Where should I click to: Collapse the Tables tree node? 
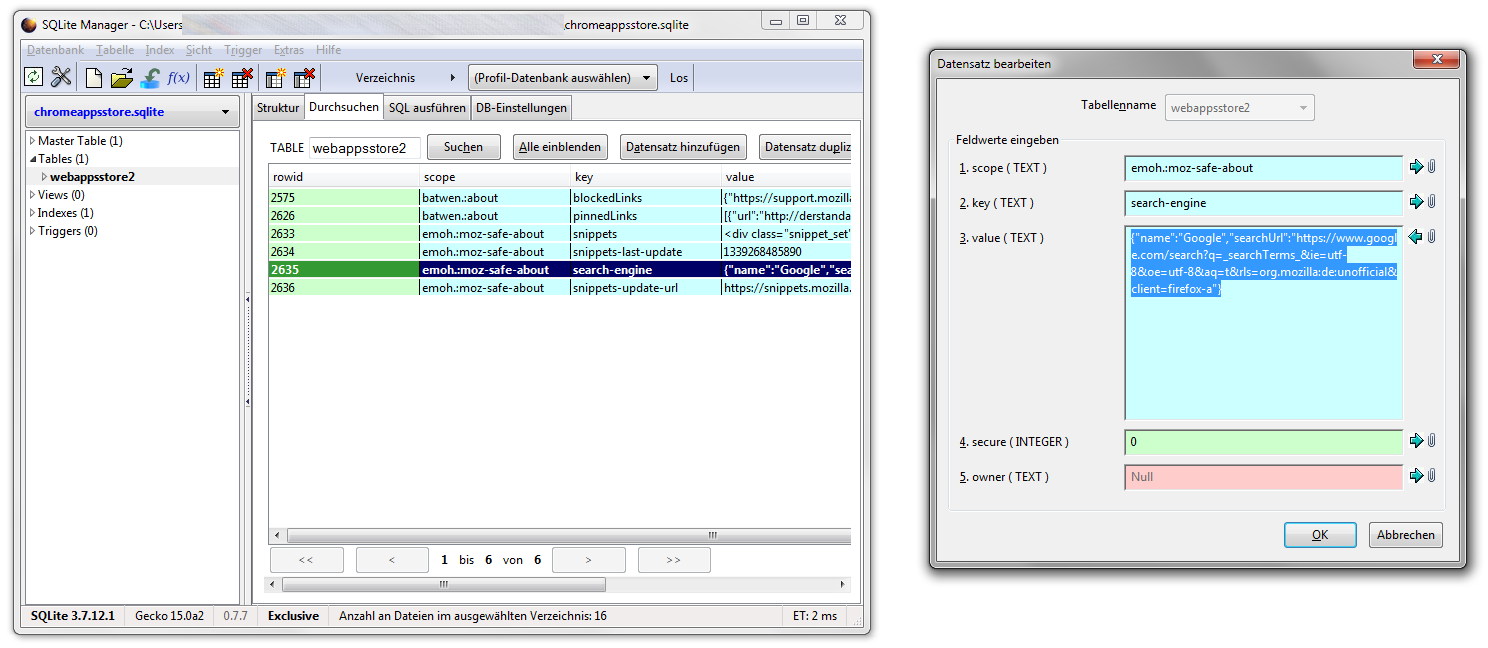pos(32,159)
